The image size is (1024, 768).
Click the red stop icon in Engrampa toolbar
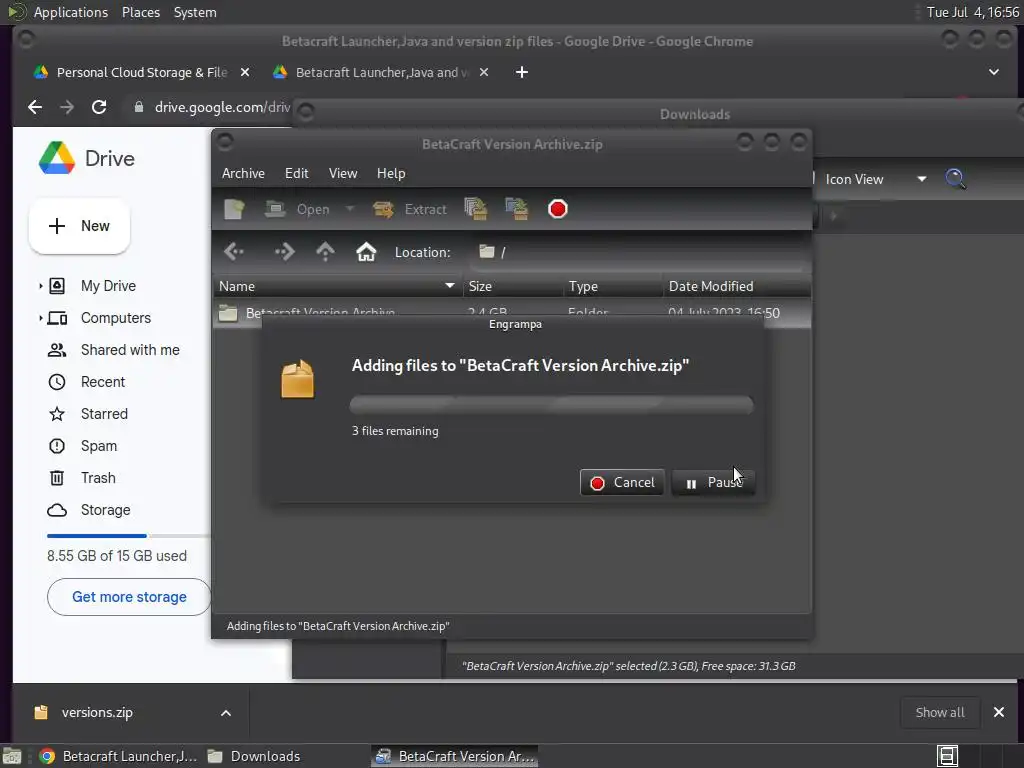coord(558,209)
